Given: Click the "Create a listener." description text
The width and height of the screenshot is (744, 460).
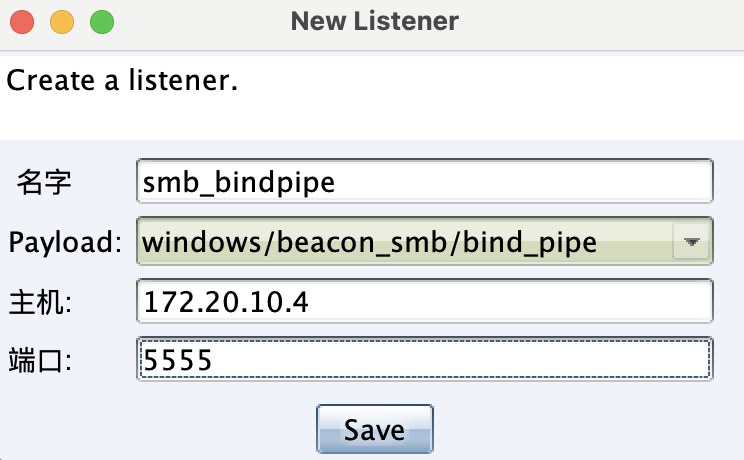Looking at the screenshot, I should (x=122, y=80).
